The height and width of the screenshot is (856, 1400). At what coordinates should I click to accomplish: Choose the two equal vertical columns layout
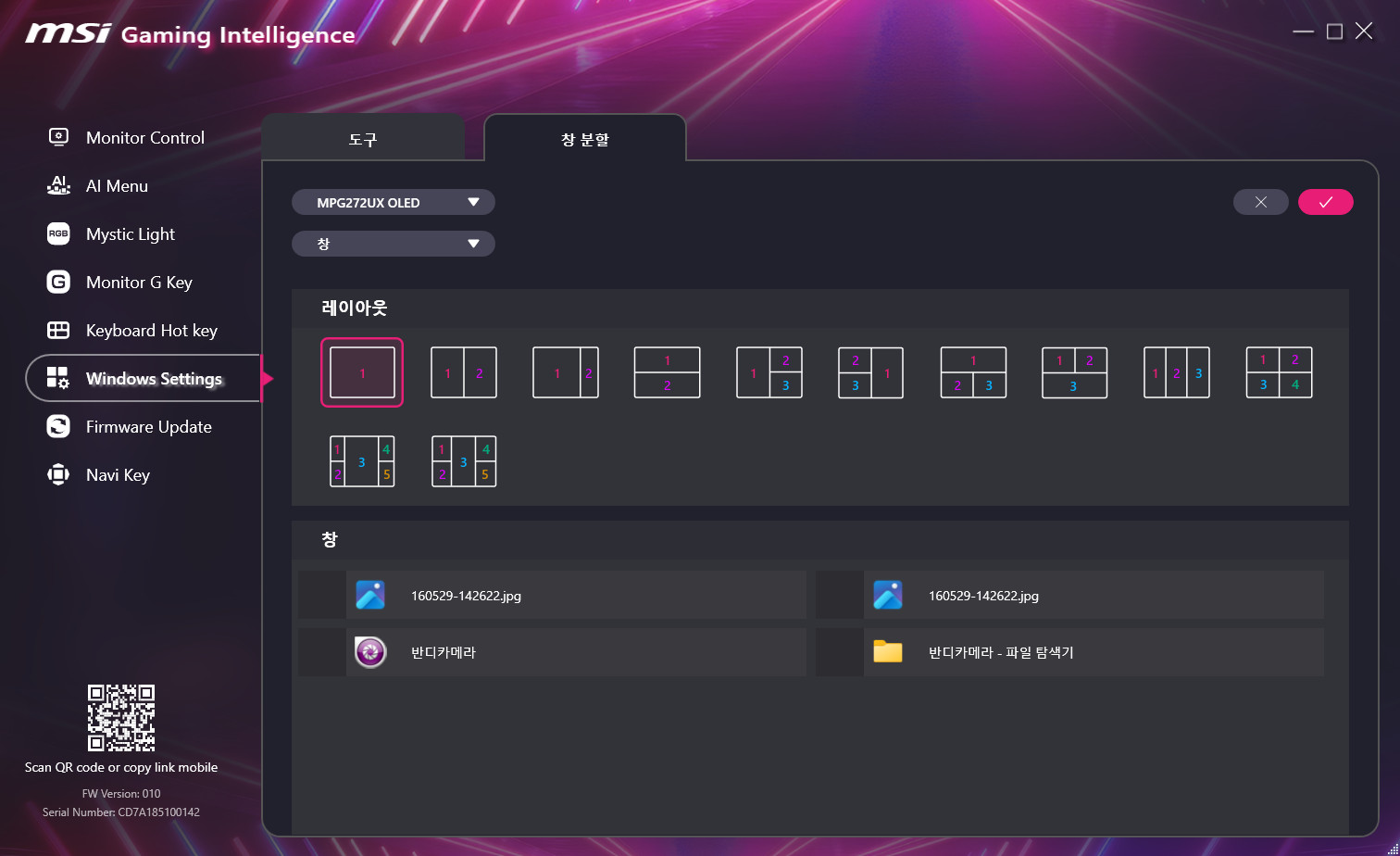click(464, 372)
